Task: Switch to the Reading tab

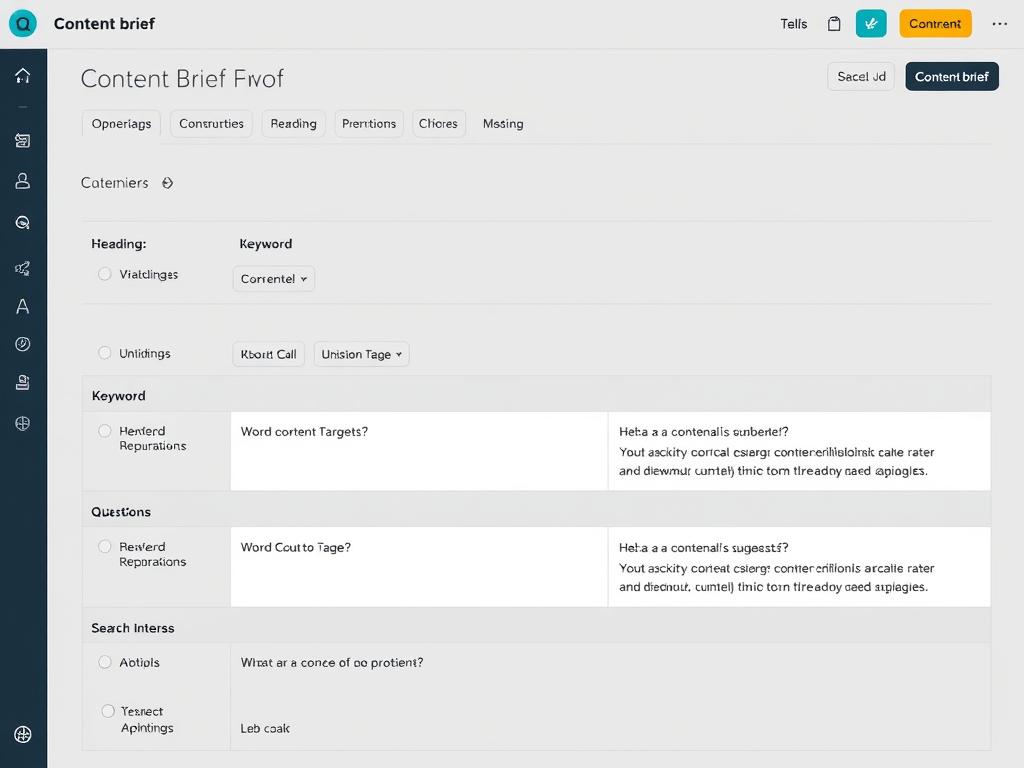Action: 293,123
